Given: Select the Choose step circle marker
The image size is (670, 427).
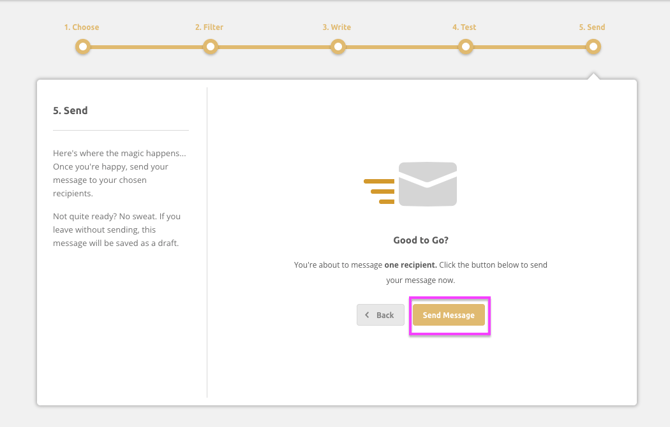Looking at the screenshot, I should point(83,46).
